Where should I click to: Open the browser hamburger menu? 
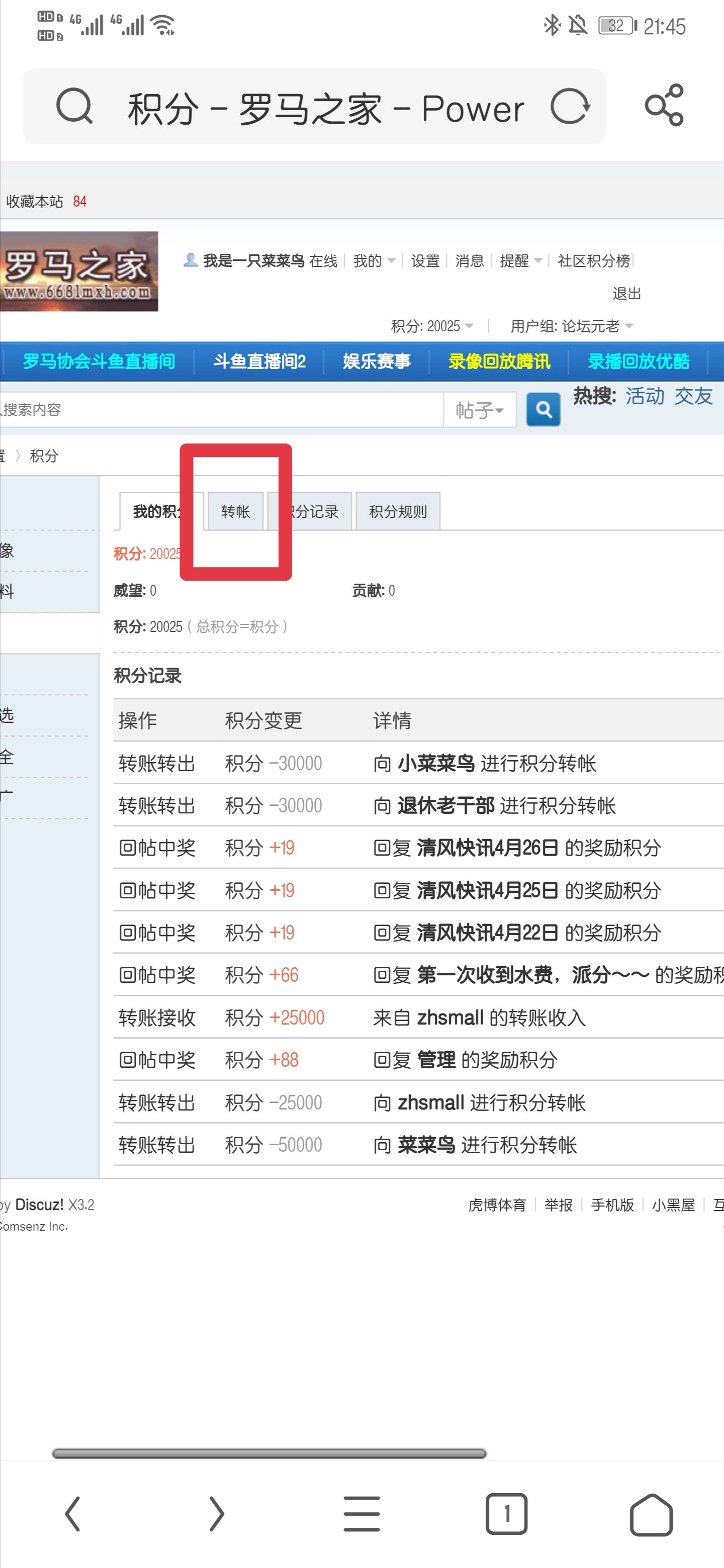click(x=361, y=1513)
